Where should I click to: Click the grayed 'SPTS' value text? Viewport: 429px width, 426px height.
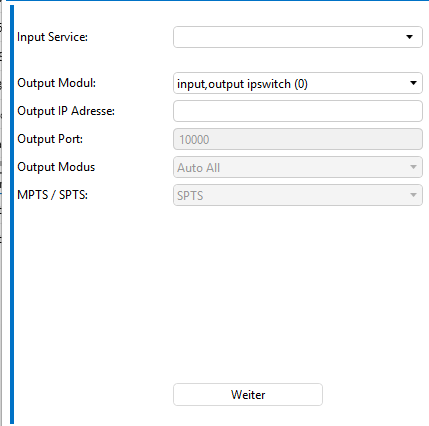190,196
